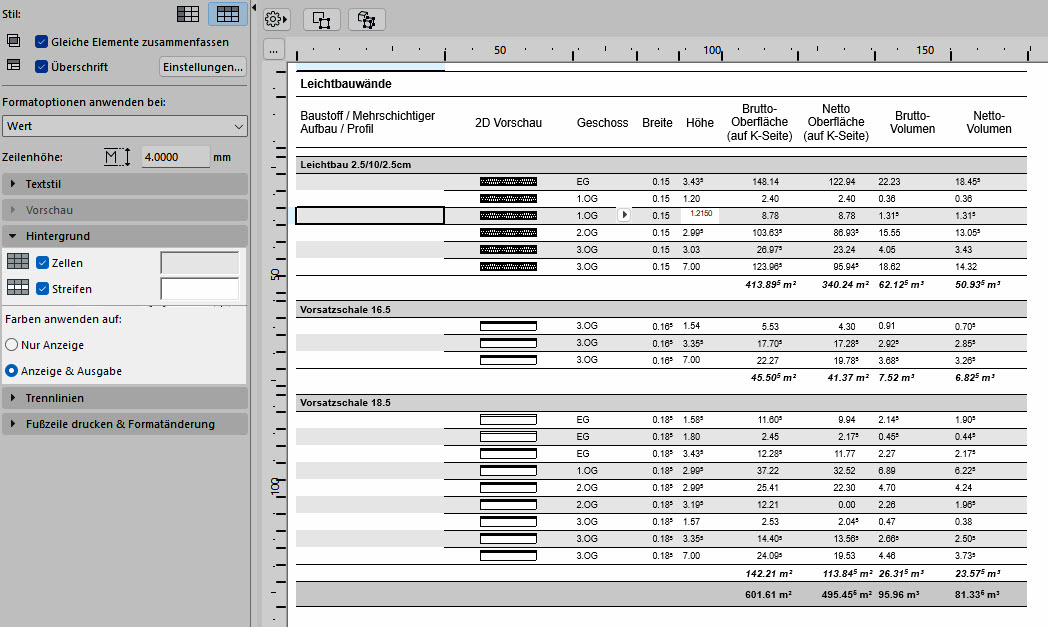The width and height of the screenshot is (1048, 627).
Task: Click the 2D Vorschau column header
Action: point(508,123)
